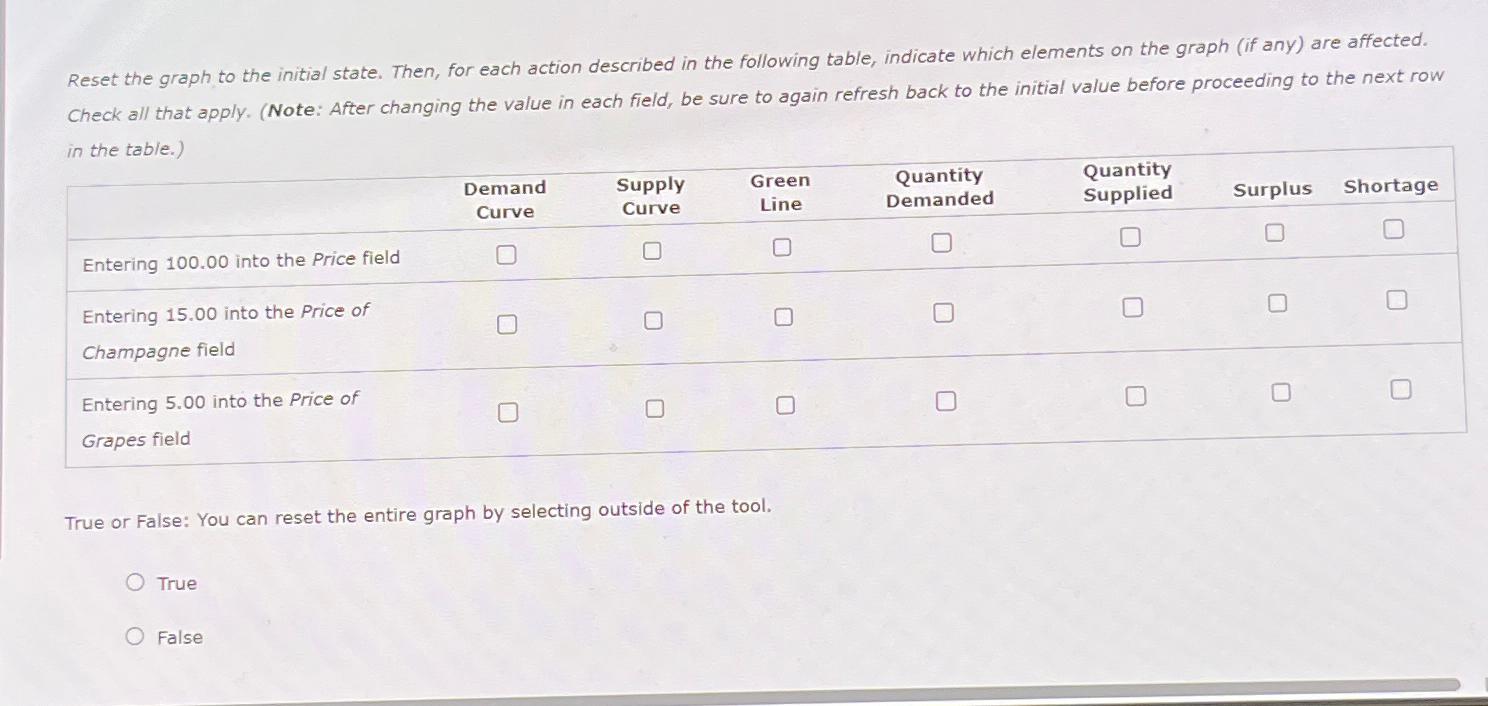Select the False radio button
1488x706 pixels.
136,635
